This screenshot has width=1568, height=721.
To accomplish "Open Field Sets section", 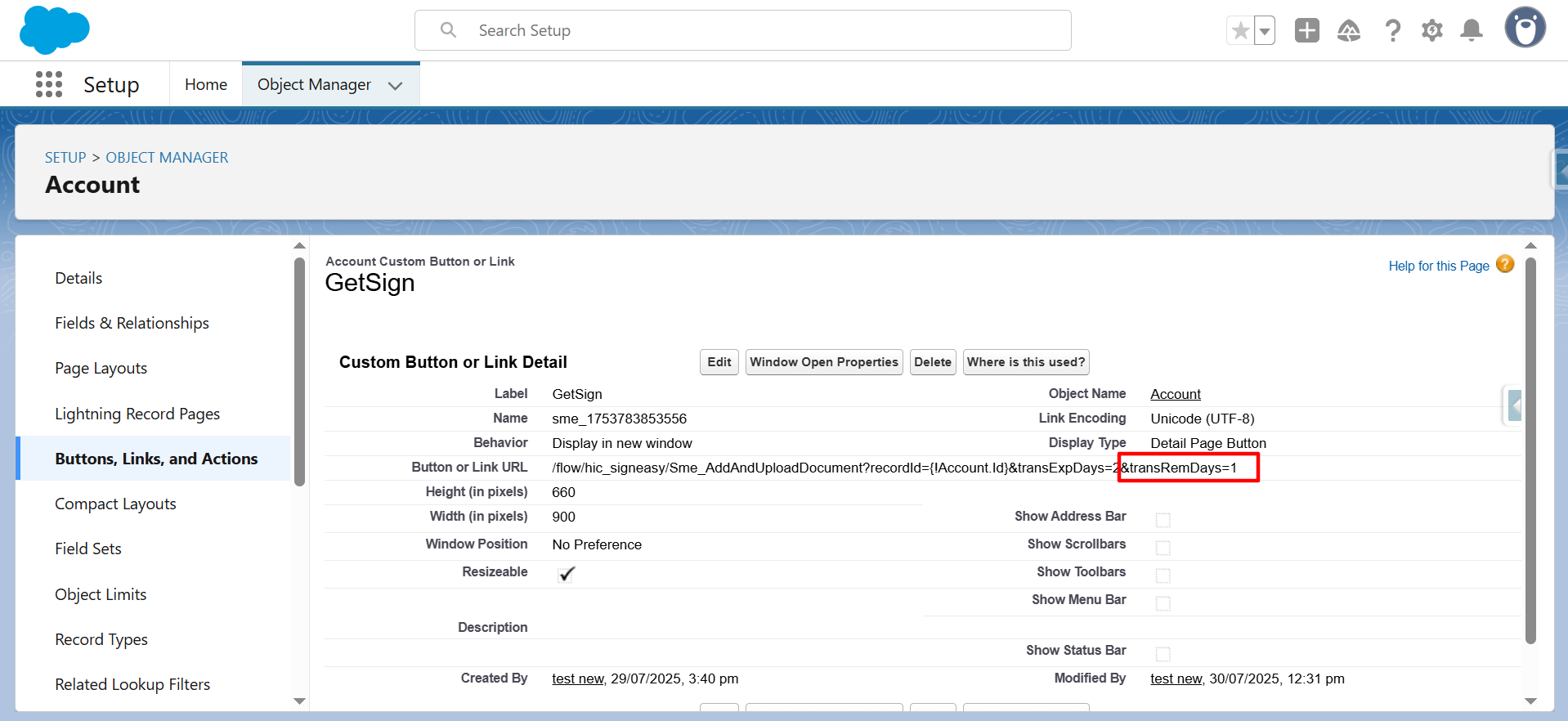I will (x=88, y=549).
